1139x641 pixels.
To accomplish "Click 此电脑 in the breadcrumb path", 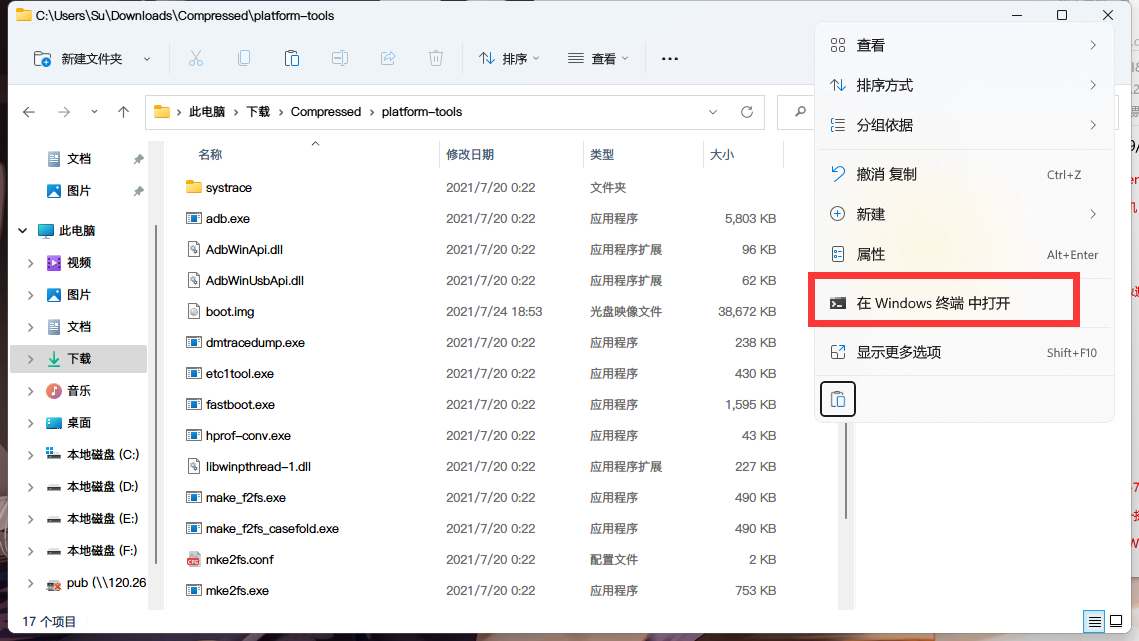I will [x=207, y=112].
